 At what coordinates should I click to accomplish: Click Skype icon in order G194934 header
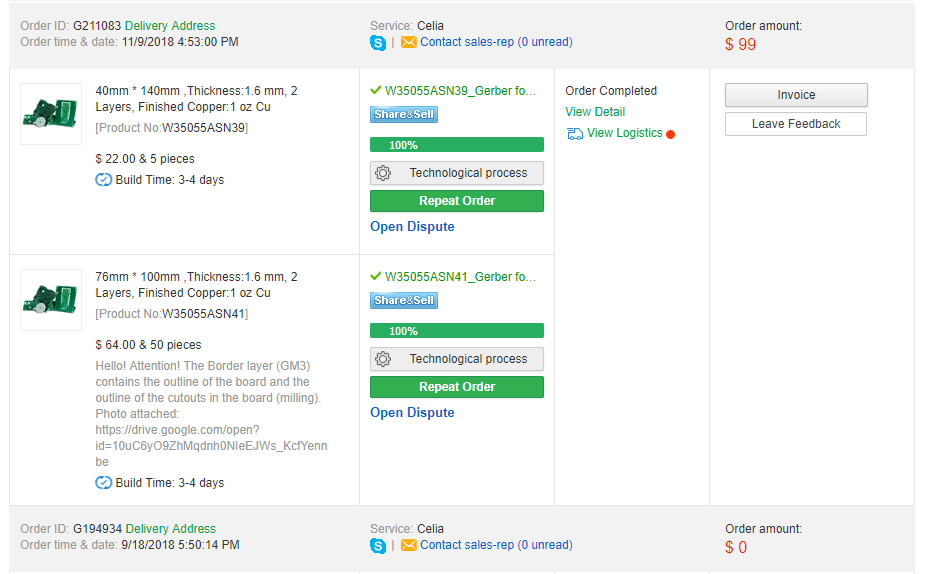pyautogui.click(x=378, y=546)
